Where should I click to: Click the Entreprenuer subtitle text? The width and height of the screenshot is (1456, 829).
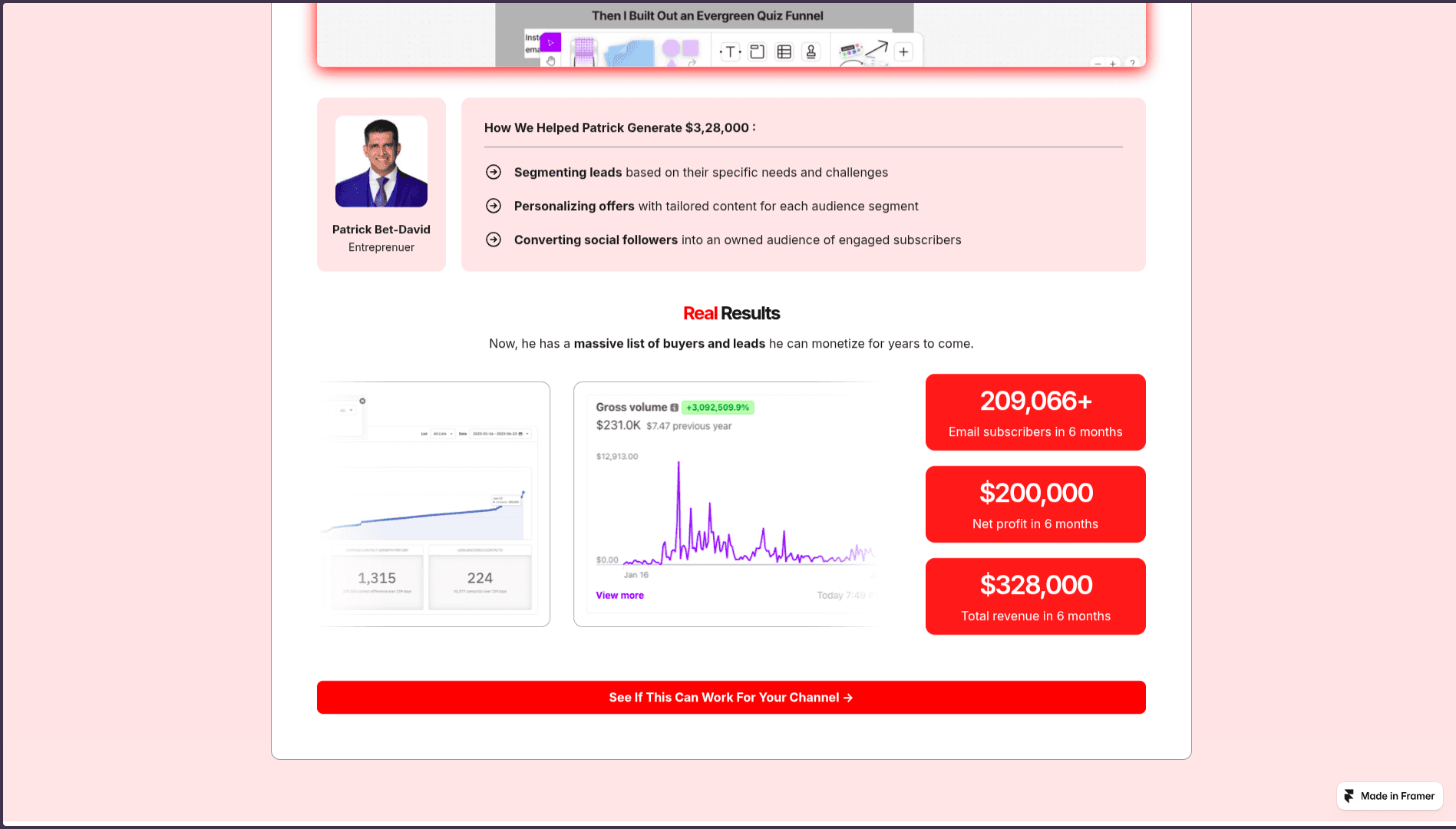point(381,247)
